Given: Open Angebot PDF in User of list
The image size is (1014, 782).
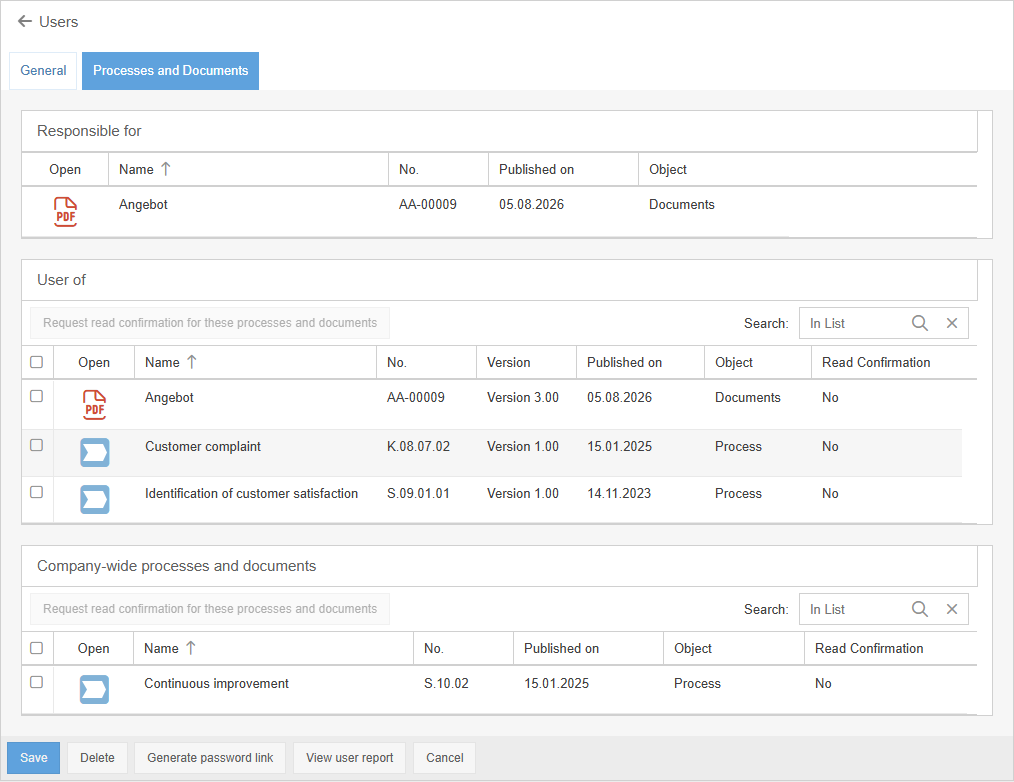Looking at the screenshot, I should (94, 405).
